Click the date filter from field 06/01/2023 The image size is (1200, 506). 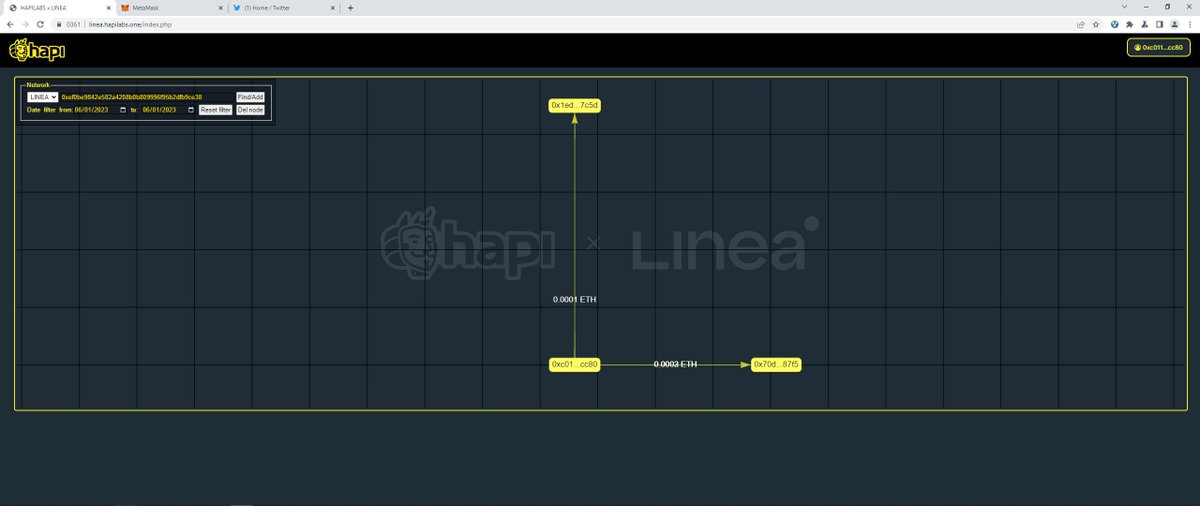click(101, 110)
